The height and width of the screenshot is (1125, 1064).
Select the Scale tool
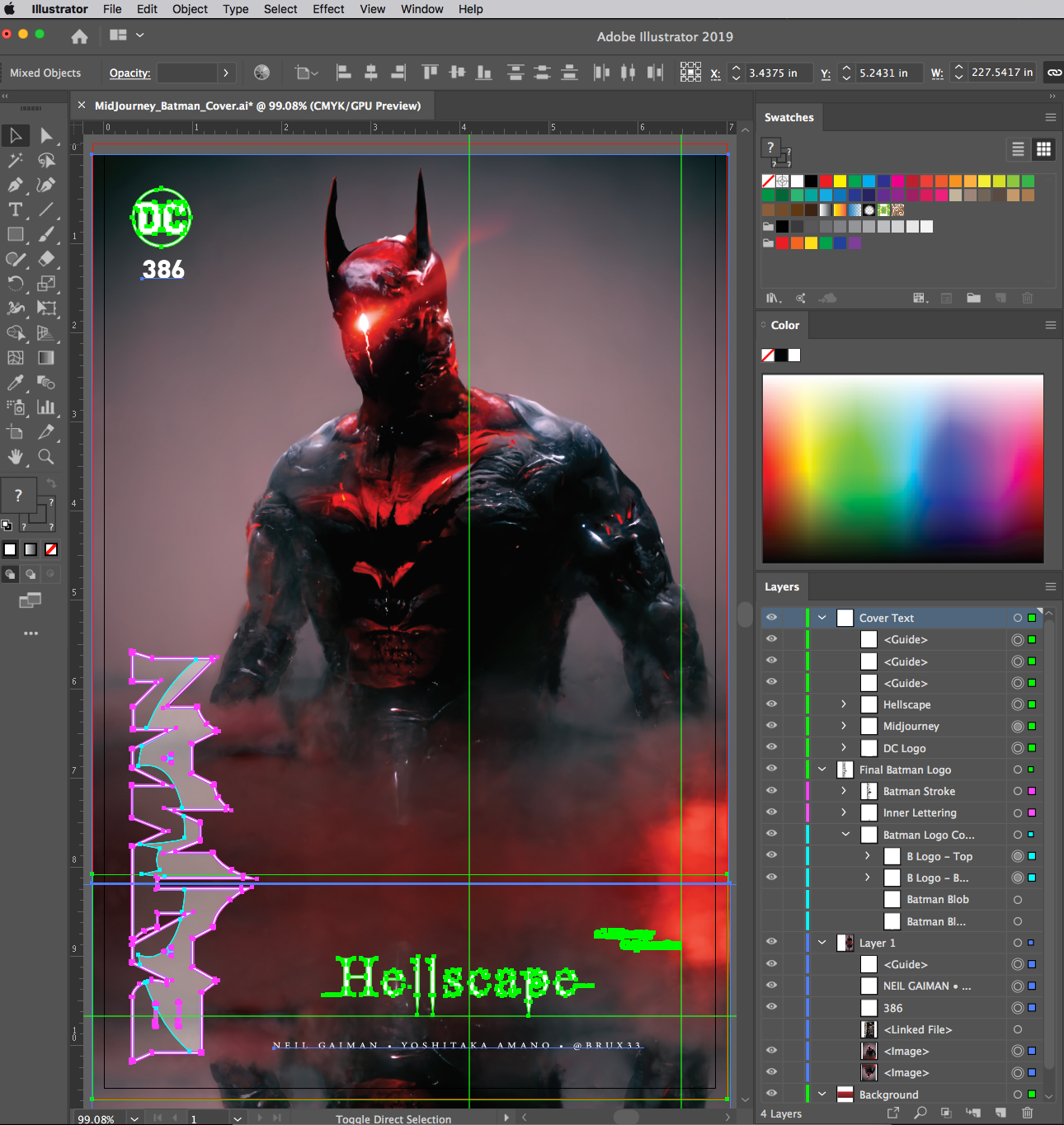pos(46,284)
